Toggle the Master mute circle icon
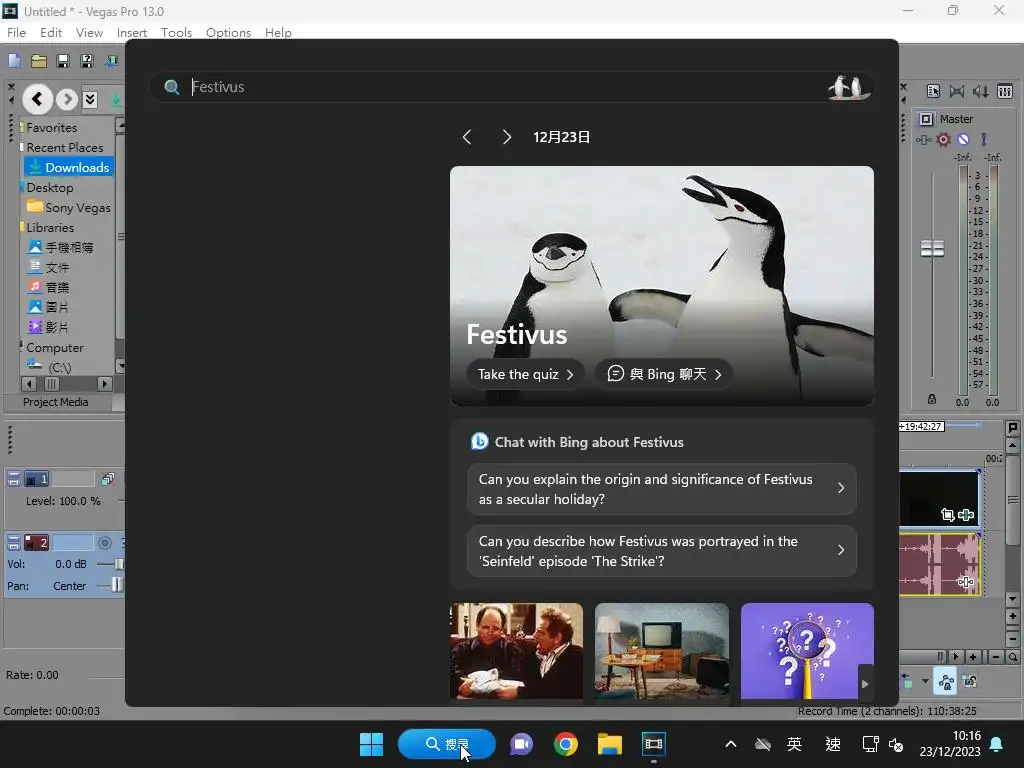1024x768 pixels. click(963, 139)
